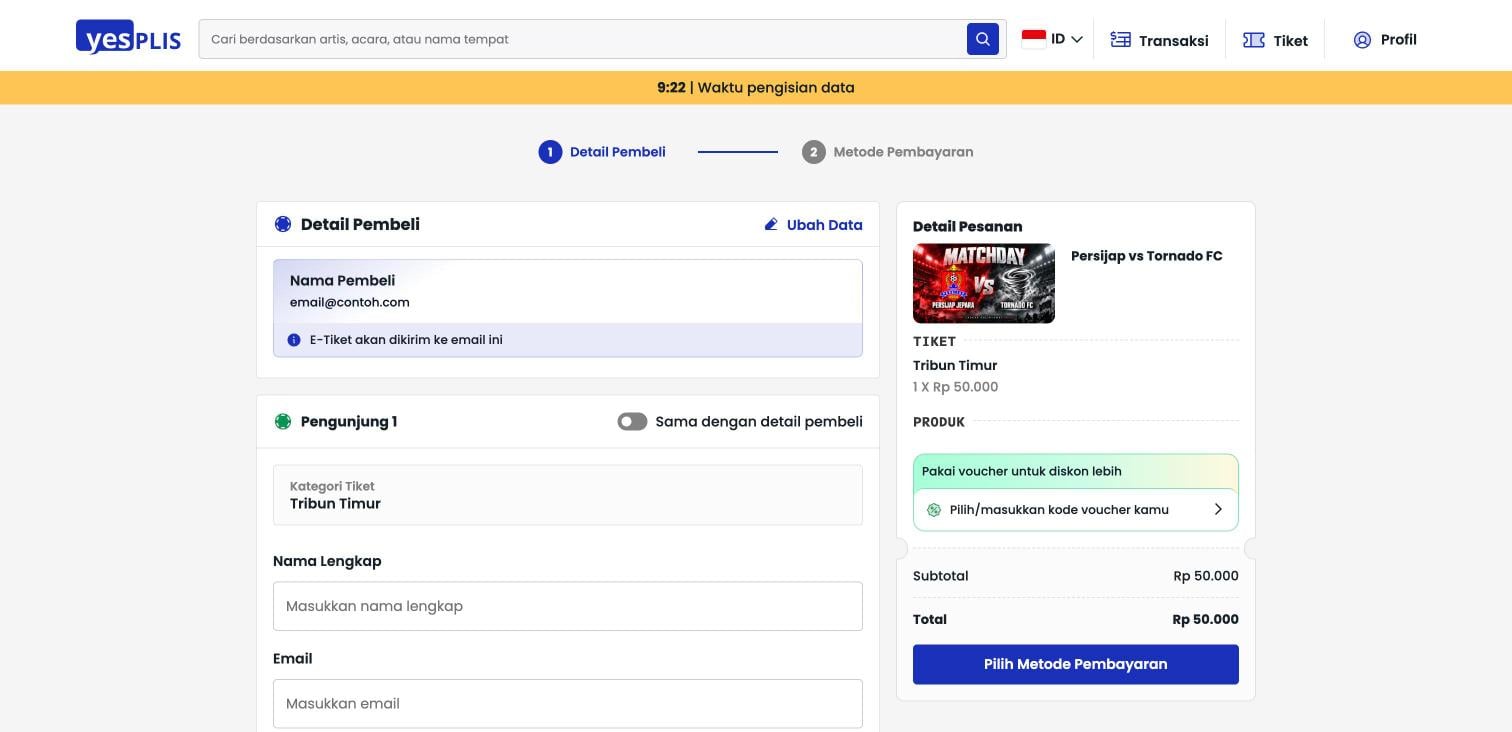This screenshot has width=1512, height=732.
Task: Click the pencil icon beside Ubah Data
Action: coord(771,224)
